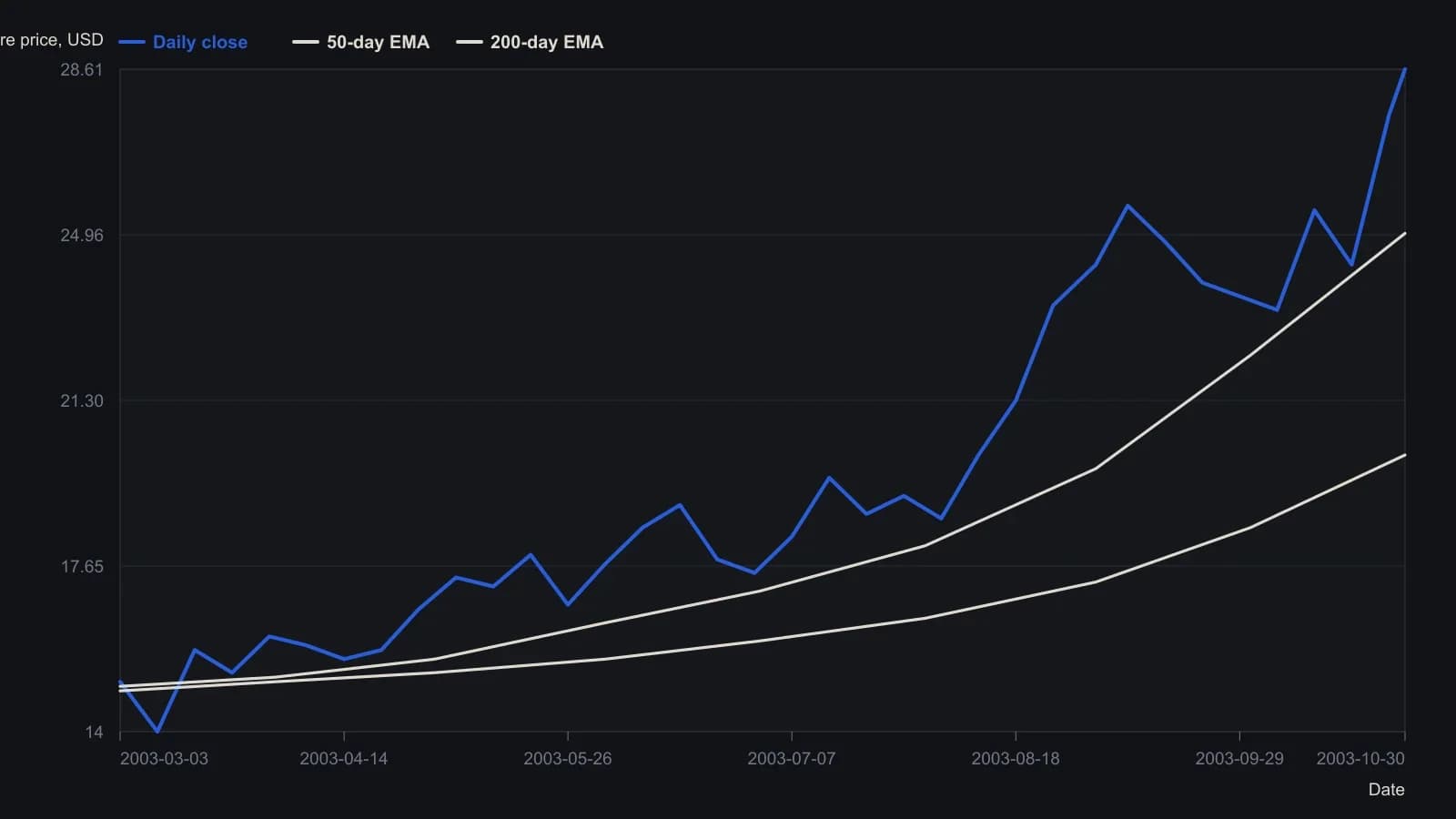Select the 21.30 y-axis tick label
Image resolution: width=1456 pixels, height=819 pixels.
pos(82,401)
